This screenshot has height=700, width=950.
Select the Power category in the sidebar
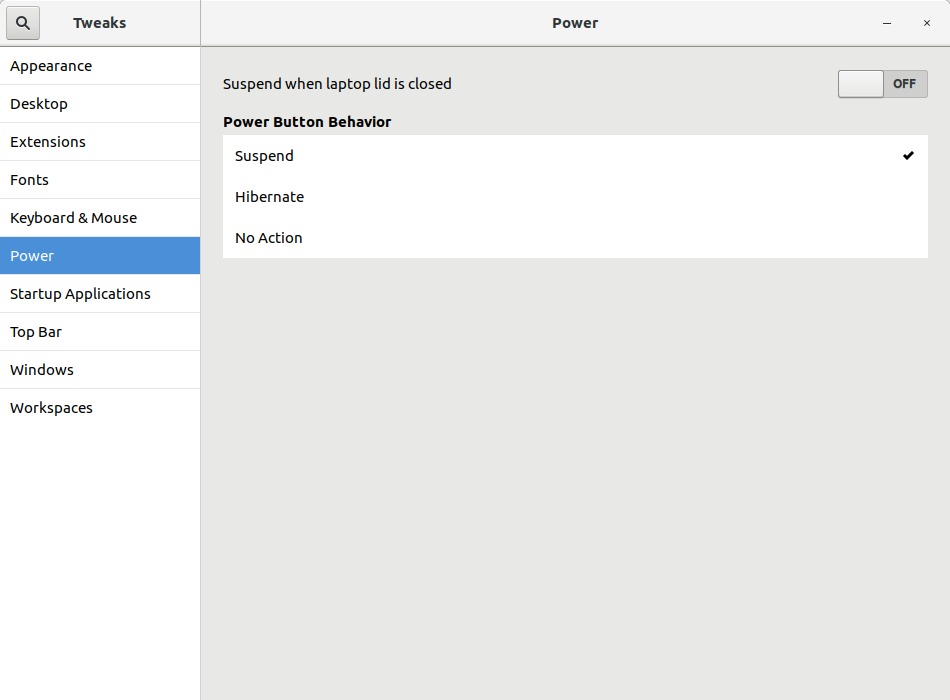[31, 255]
